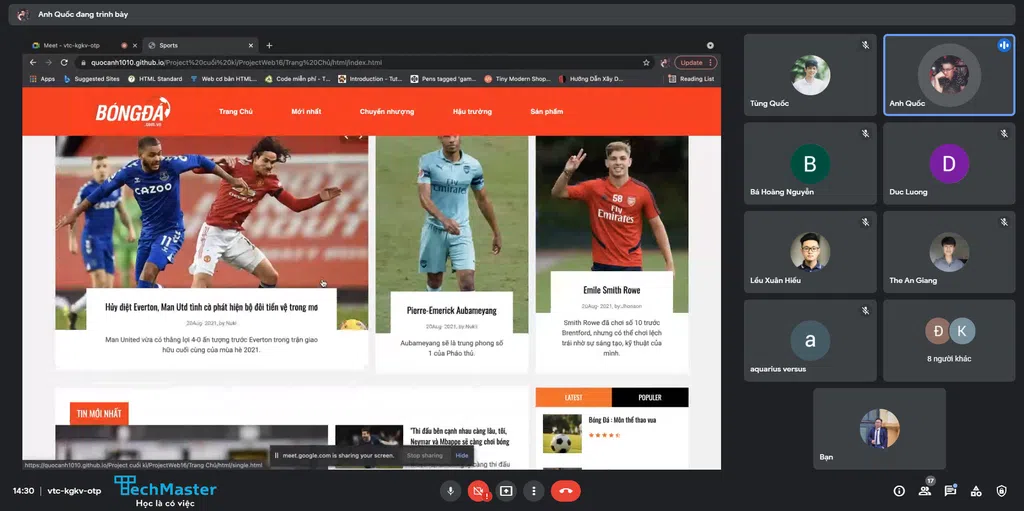The image size is (1024, 511).
Task: Click The An Giang participant tile
Action: [x=949, y=252]
